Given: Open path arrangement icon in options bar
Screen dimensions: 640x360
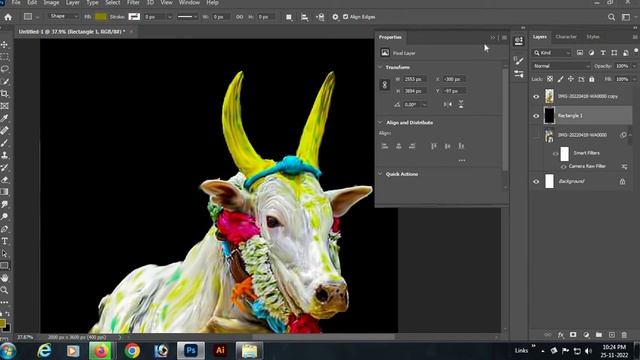Looking at the screenshot, I should (320, 17).
